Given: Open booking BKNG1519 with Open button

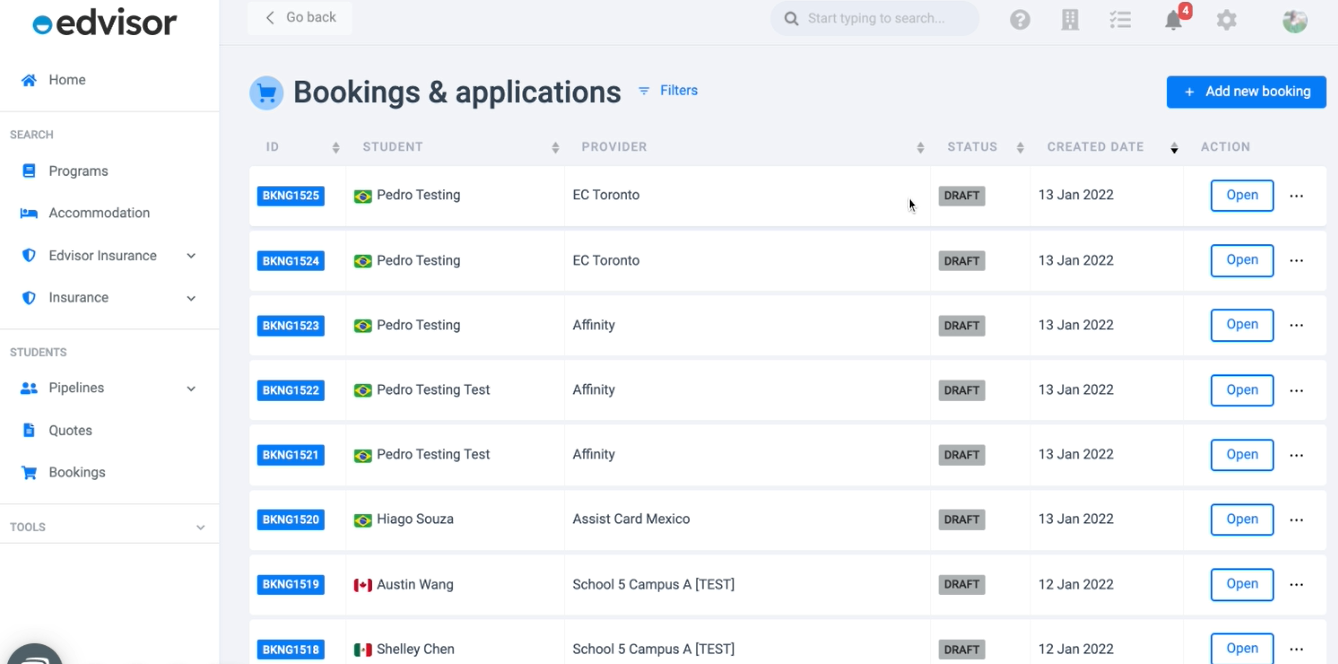Looking at the screenshot, I should point(1242,584).
